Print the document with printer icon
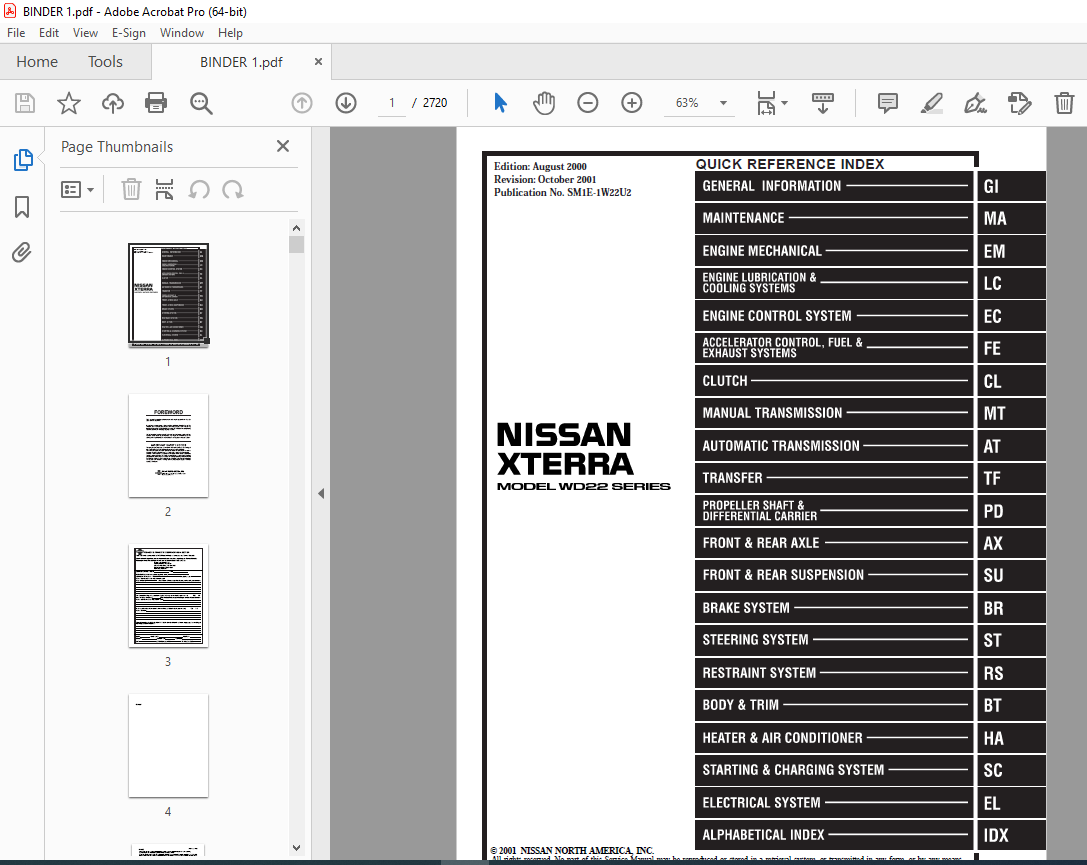The image size is (1087, 865). (x=156, y=103)
